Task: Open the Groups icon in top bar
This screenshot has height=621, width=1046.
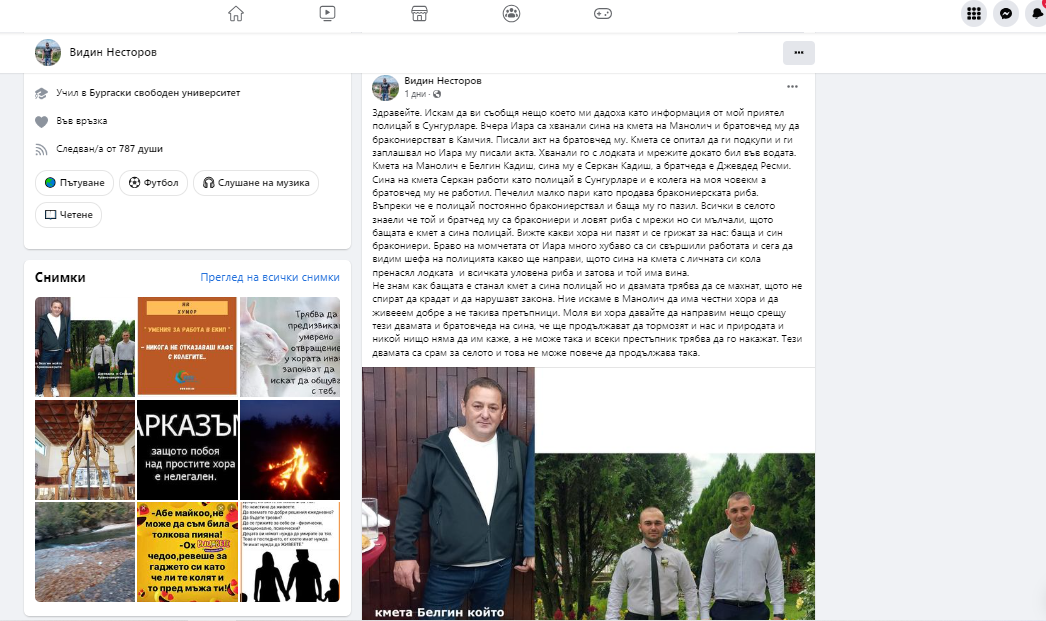Action: tap(511, 13)
